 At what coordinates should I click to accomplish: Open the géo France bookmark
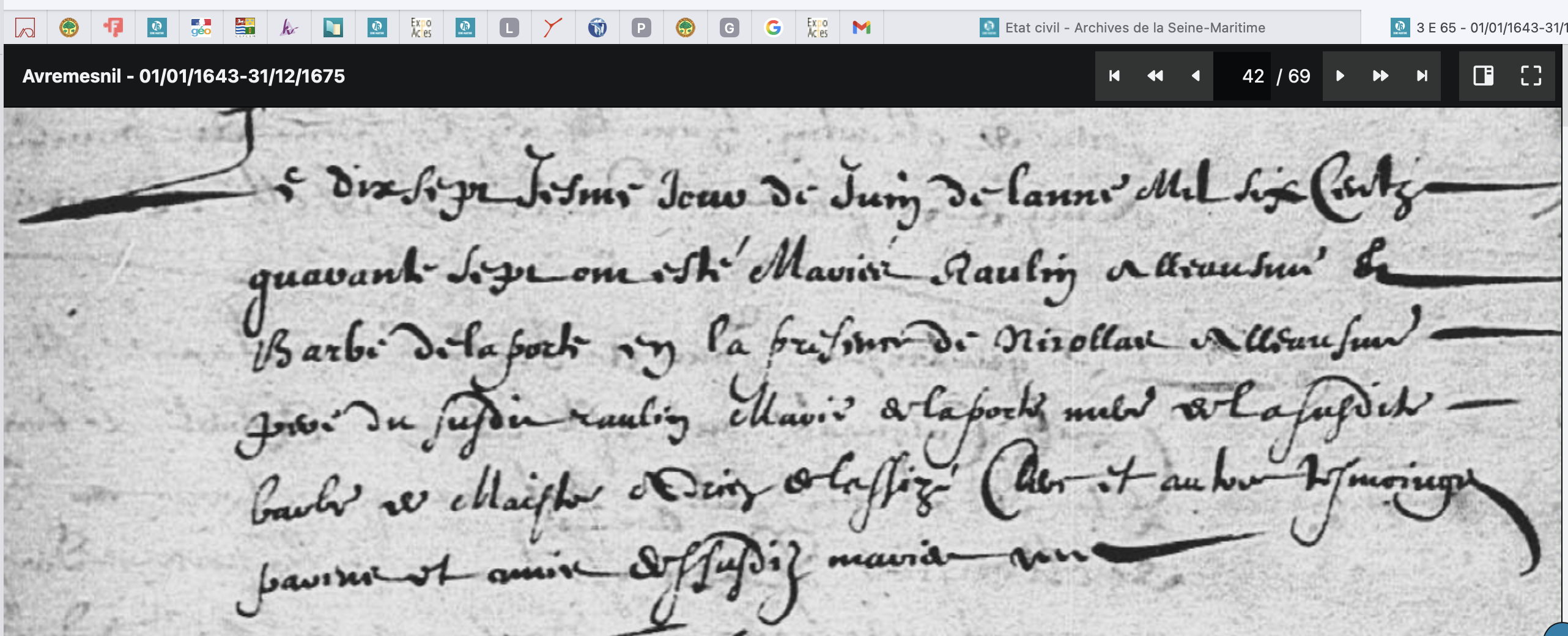click(201, 27)
